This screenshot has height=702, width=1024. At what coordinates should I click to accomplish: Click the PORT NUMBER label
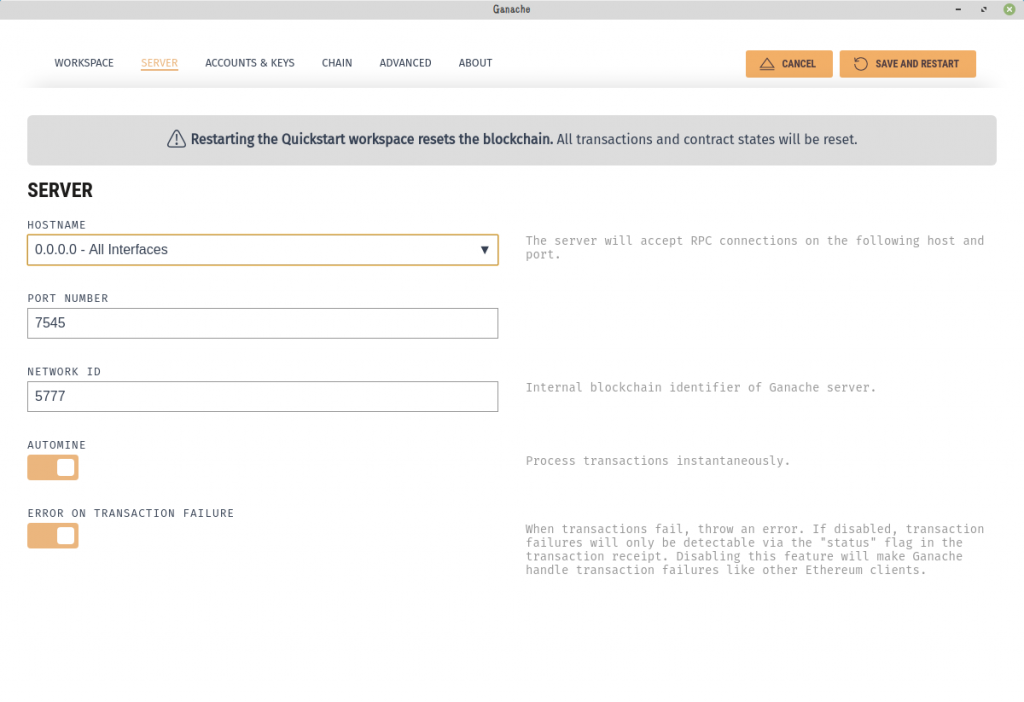68,298
